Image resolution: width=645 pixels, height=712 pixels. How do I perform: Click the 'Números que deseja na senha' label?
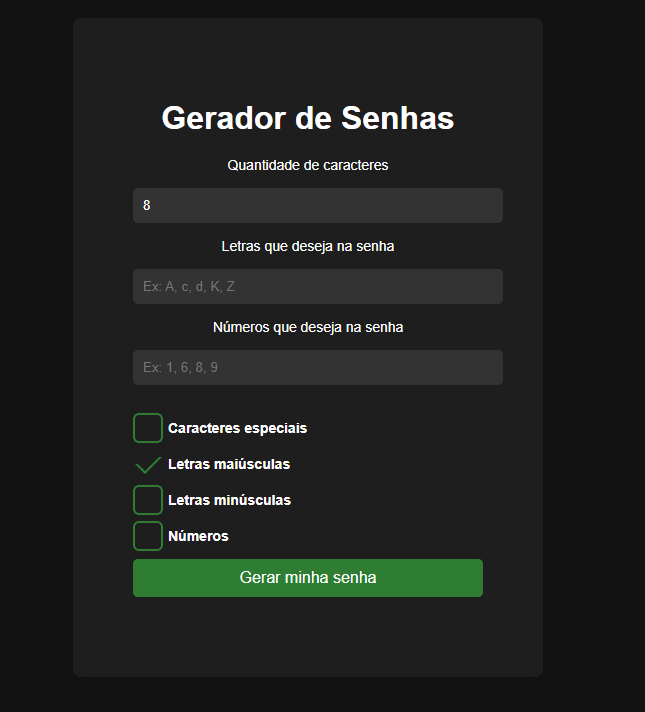[x=307, y=327]
